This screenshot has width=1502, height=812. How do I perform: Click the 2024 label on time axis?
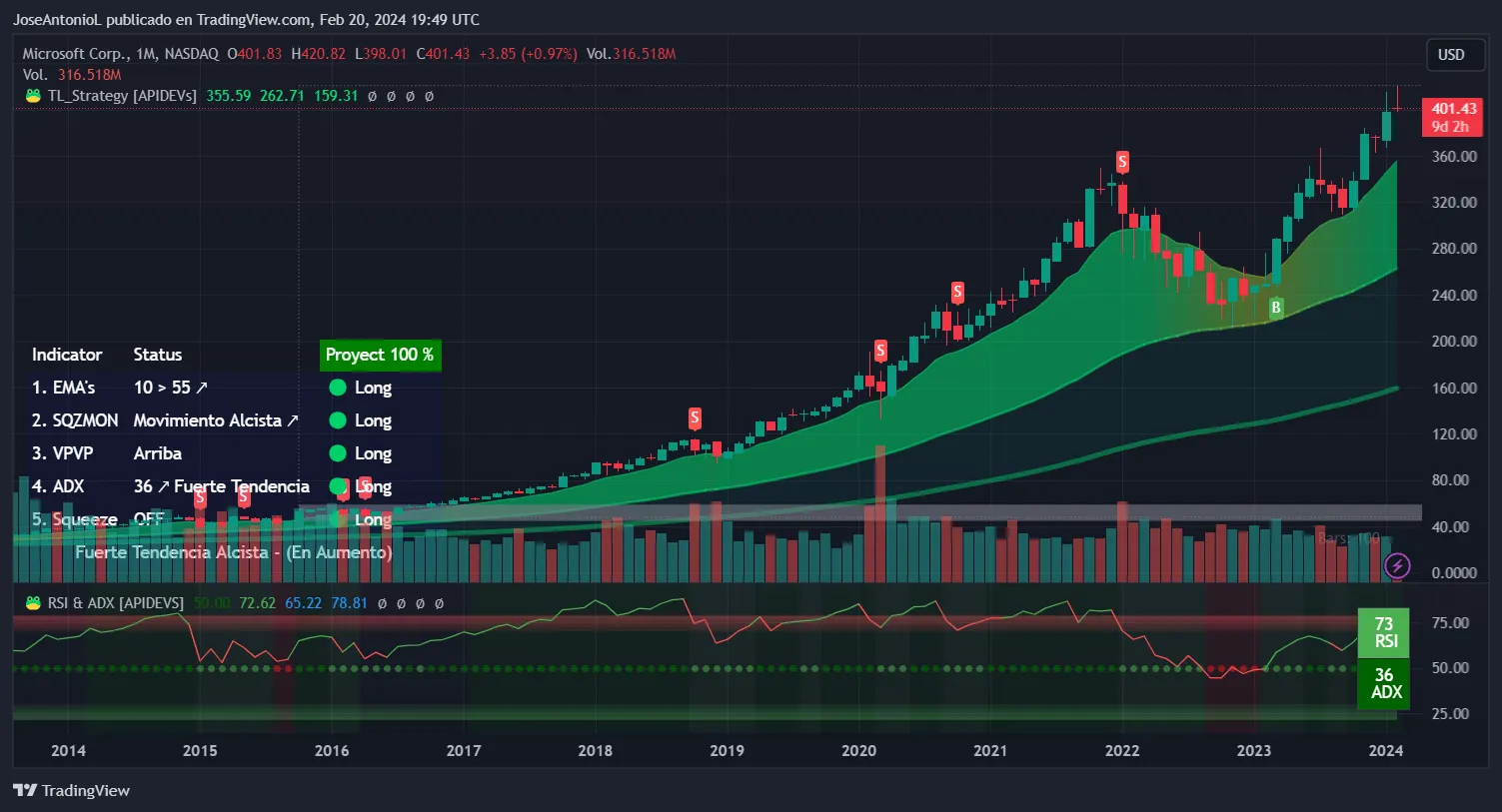pos(1386,750)
